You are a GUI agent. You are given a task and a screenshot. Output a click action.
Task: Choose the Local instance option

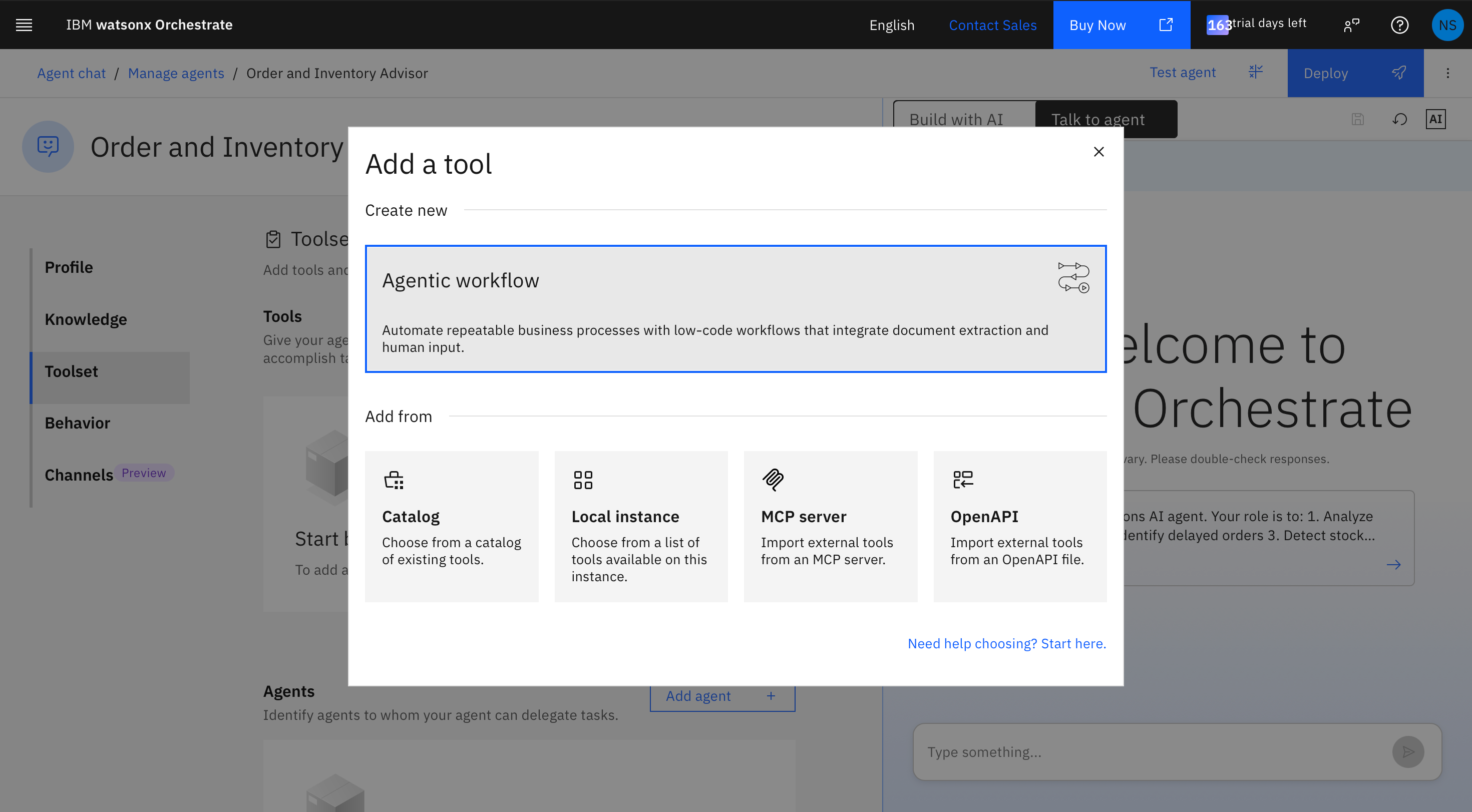641,526
